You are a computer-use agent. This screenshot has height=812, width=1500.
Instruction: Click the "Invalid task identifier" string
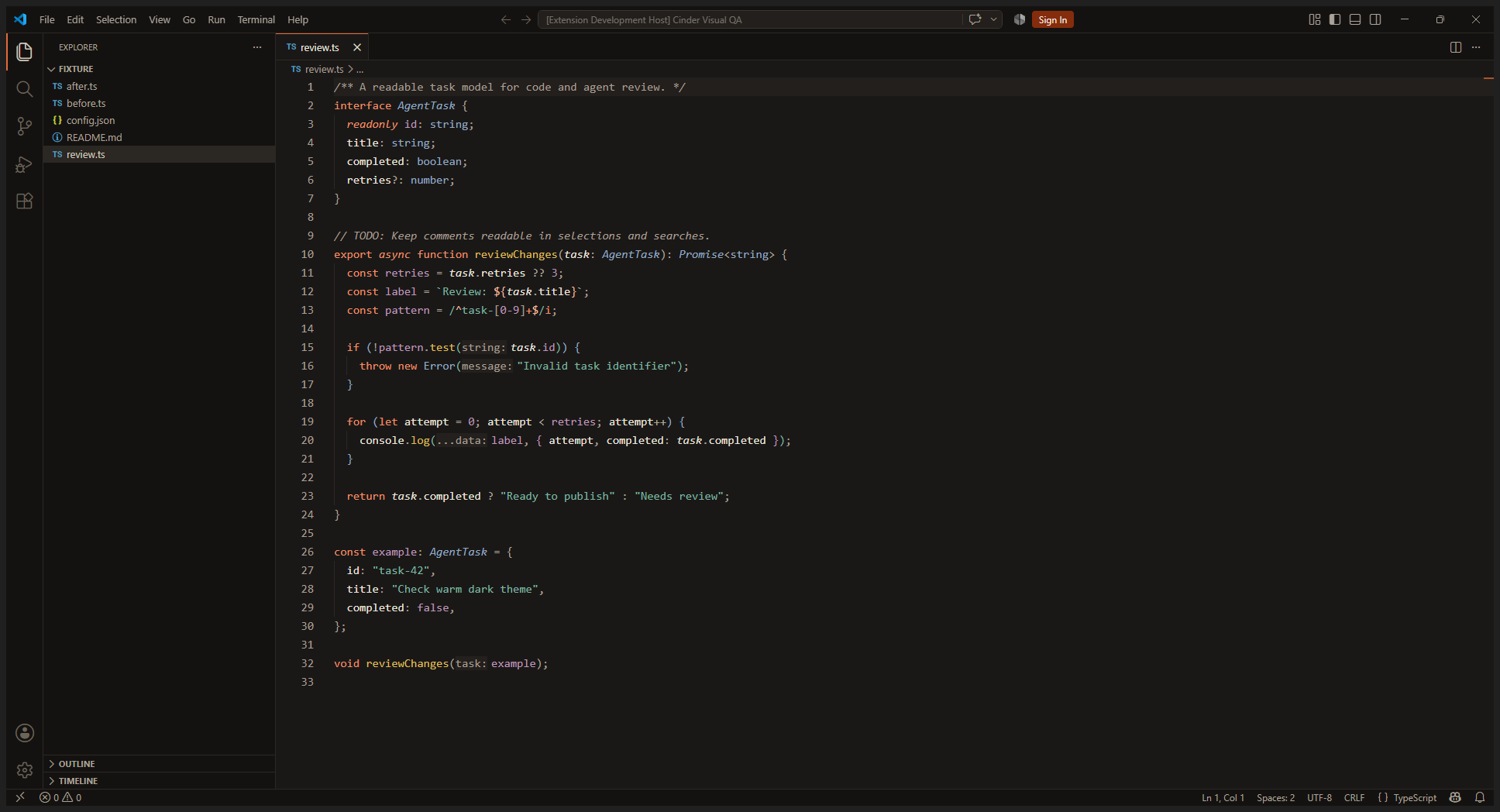click(597, 366)
